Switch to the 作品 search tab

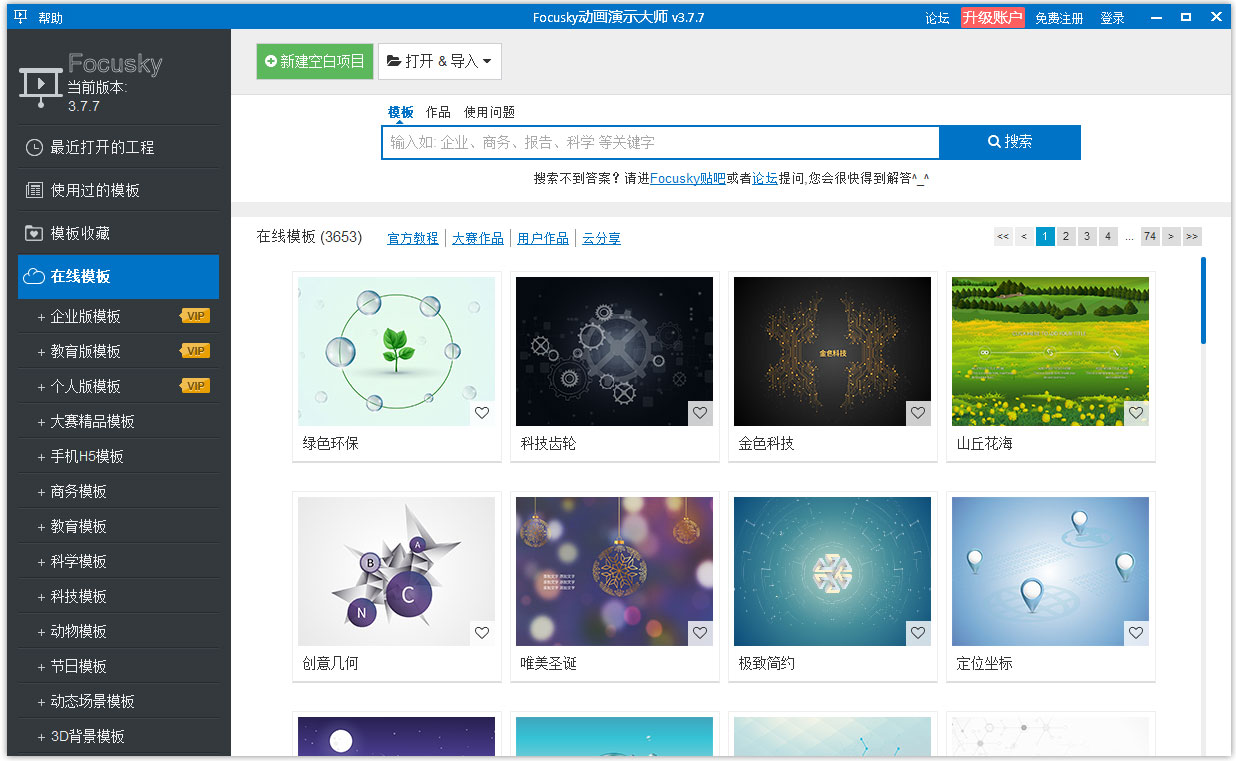point(438,112)
